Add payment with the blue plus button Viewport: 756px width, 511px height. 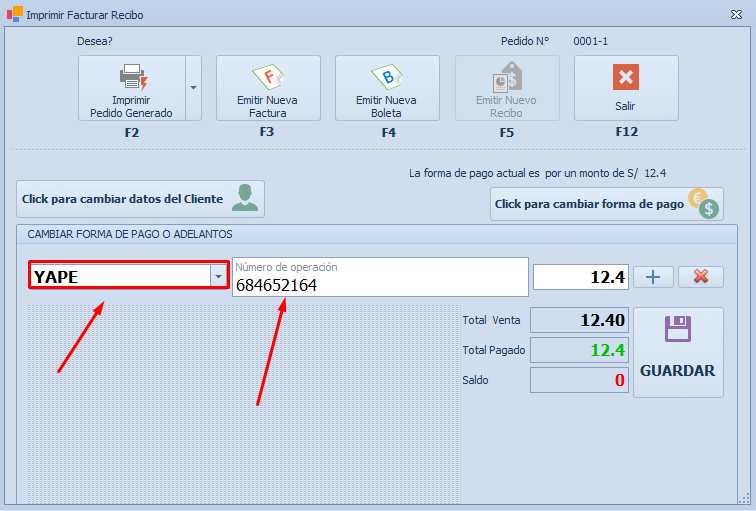653,277
